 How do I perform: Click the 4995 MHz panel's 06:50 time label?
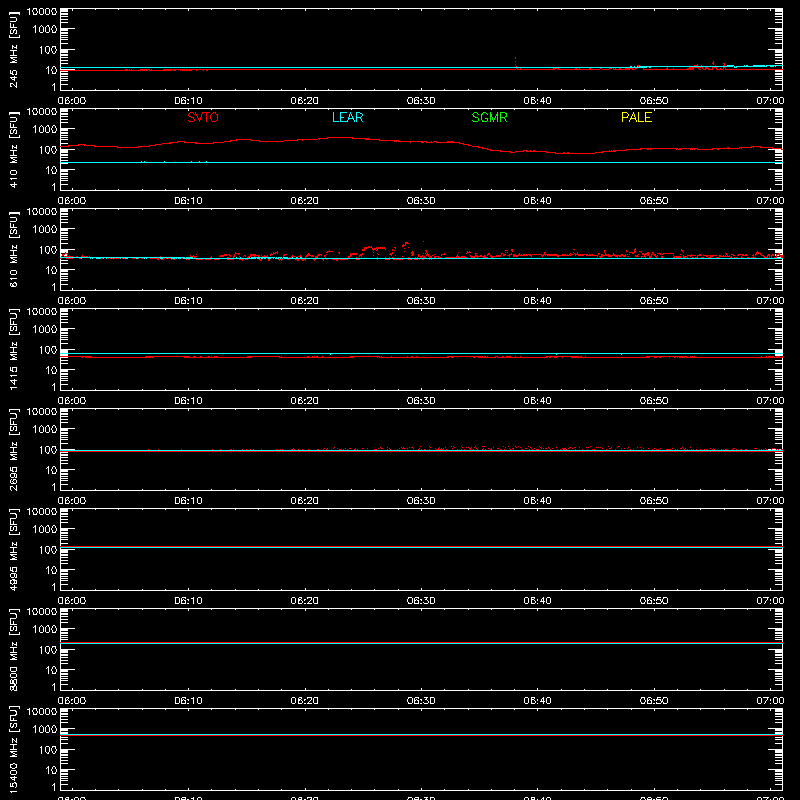click(654, 601)
